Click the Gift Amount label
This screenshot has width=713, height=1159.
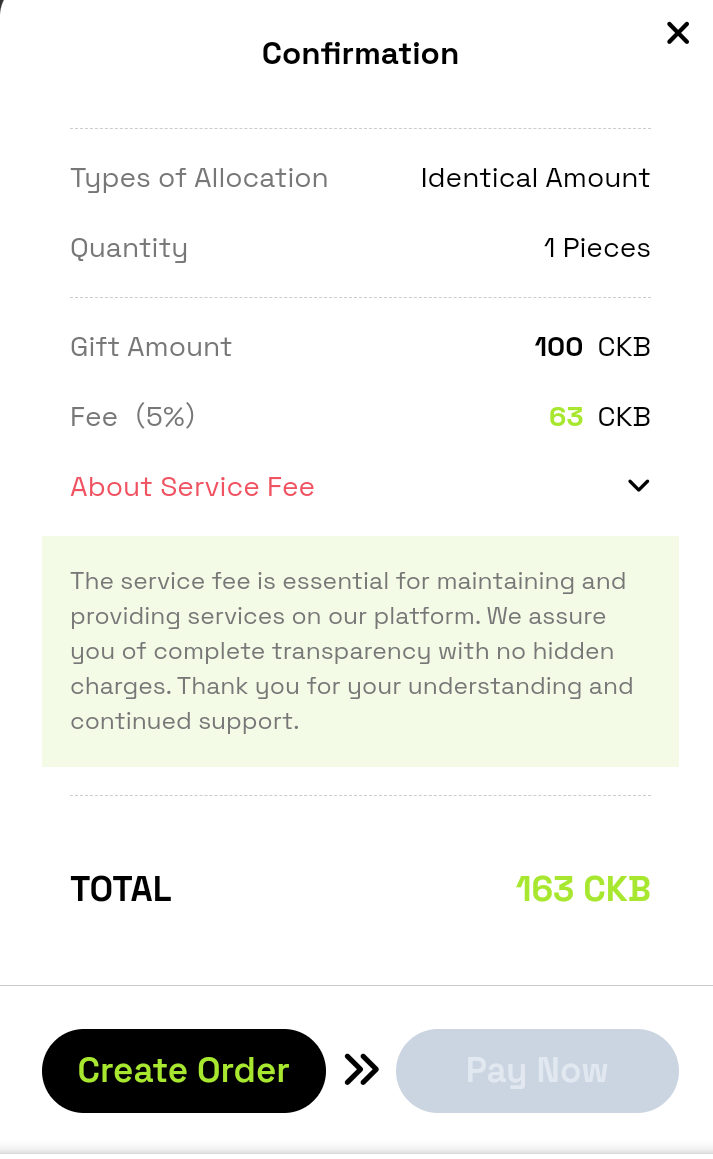(151, 347)
